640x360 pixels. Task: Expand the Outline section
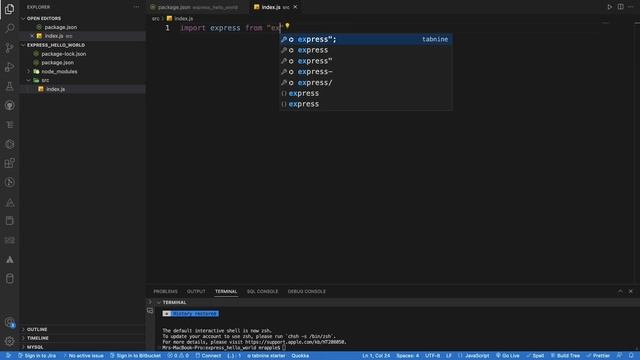(37, 329)
